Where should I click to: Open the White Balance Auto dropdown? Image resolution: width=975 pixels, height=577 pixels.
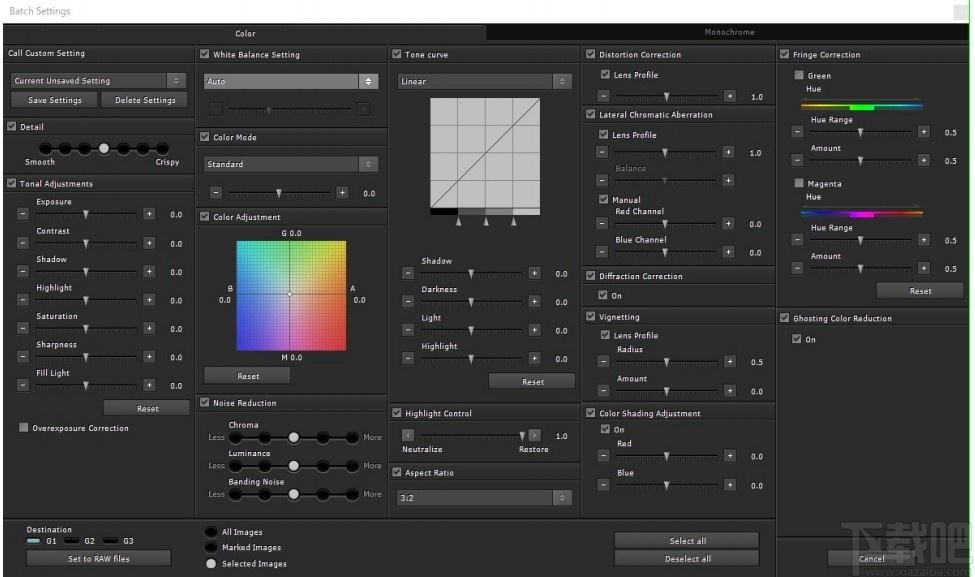click(291, 81)
